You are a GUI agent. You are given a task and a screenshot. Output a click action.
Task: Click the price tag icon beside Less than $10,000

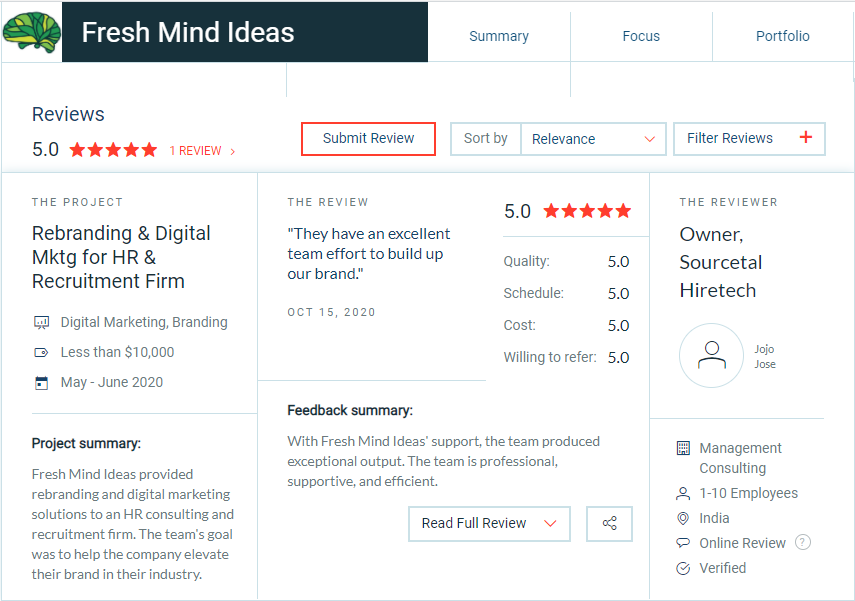tap(41, 352)
